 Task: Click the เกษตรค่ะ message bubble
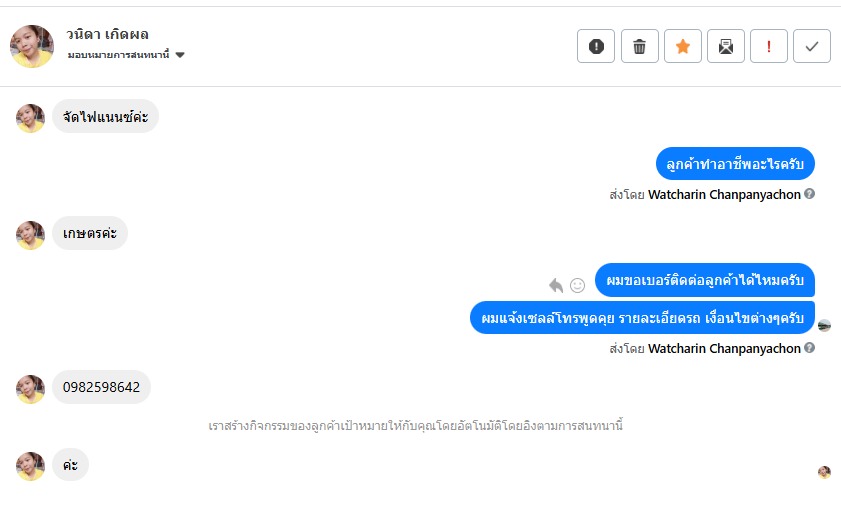(x=90, y=234)
